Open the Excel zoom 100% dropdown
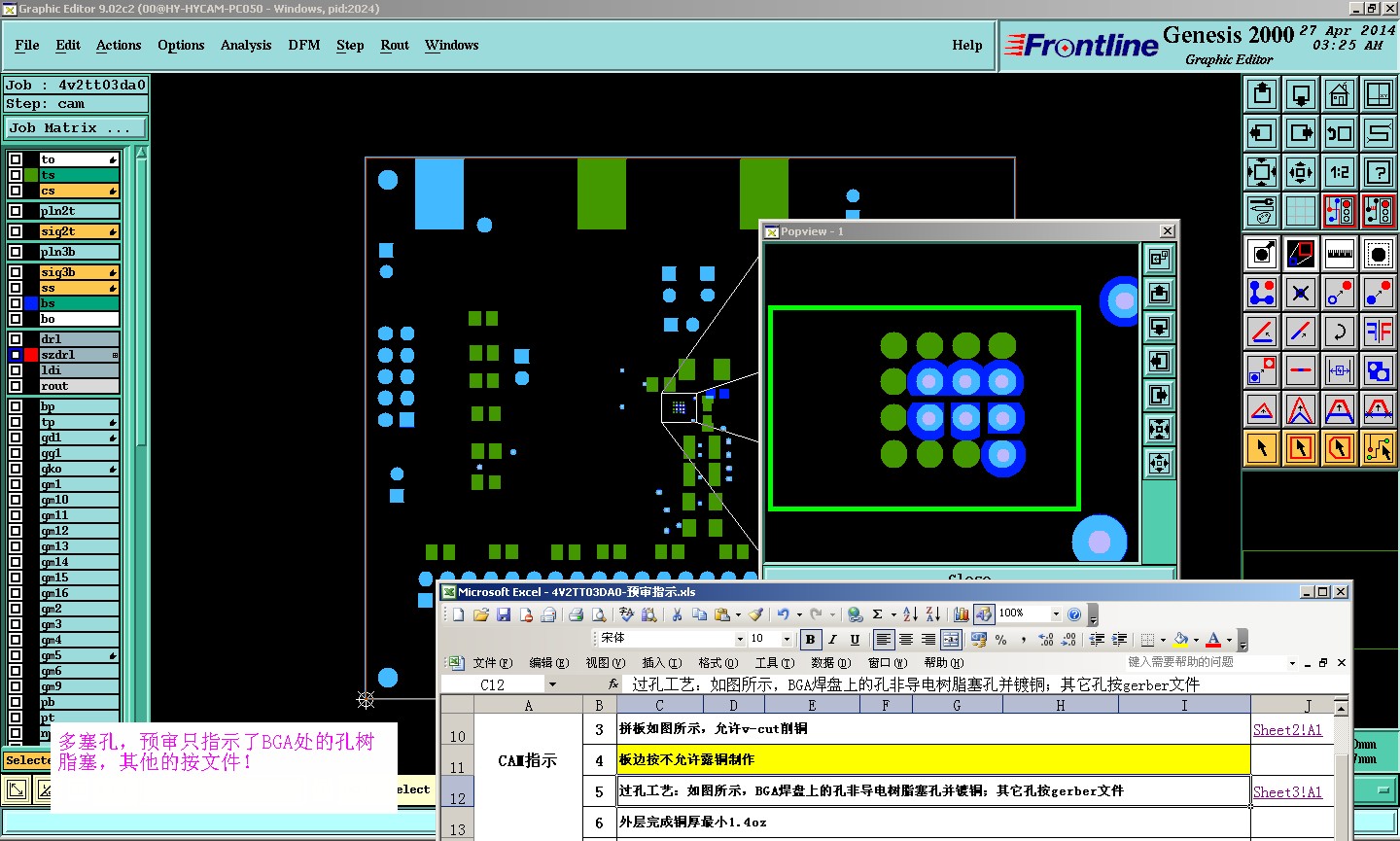 [1055, 613]
